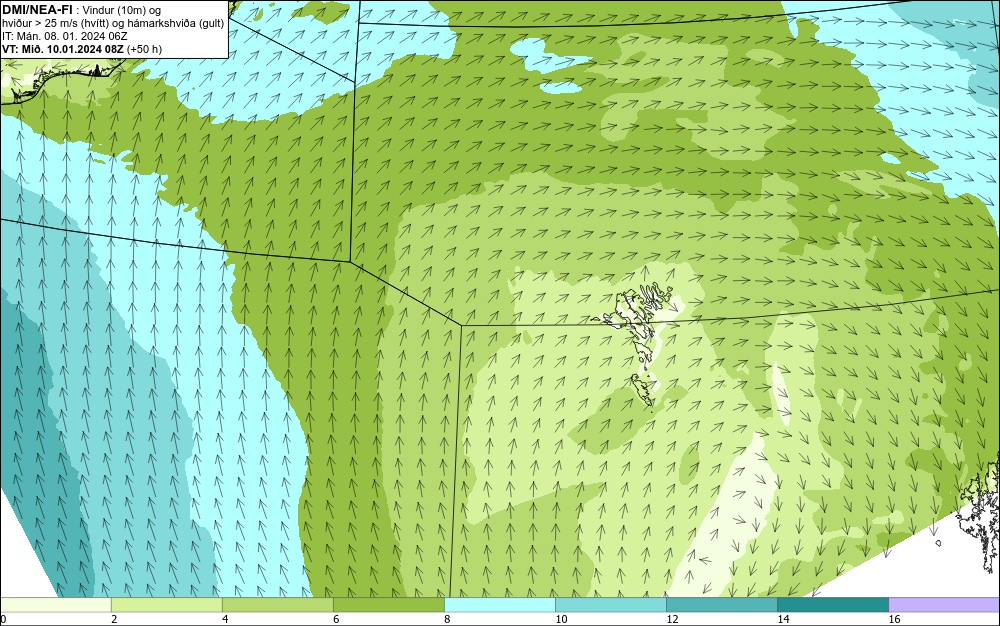Click the 10–12 m/s turquoise legend swatch
The image size is (1000, 626).
tap(610, 605)
